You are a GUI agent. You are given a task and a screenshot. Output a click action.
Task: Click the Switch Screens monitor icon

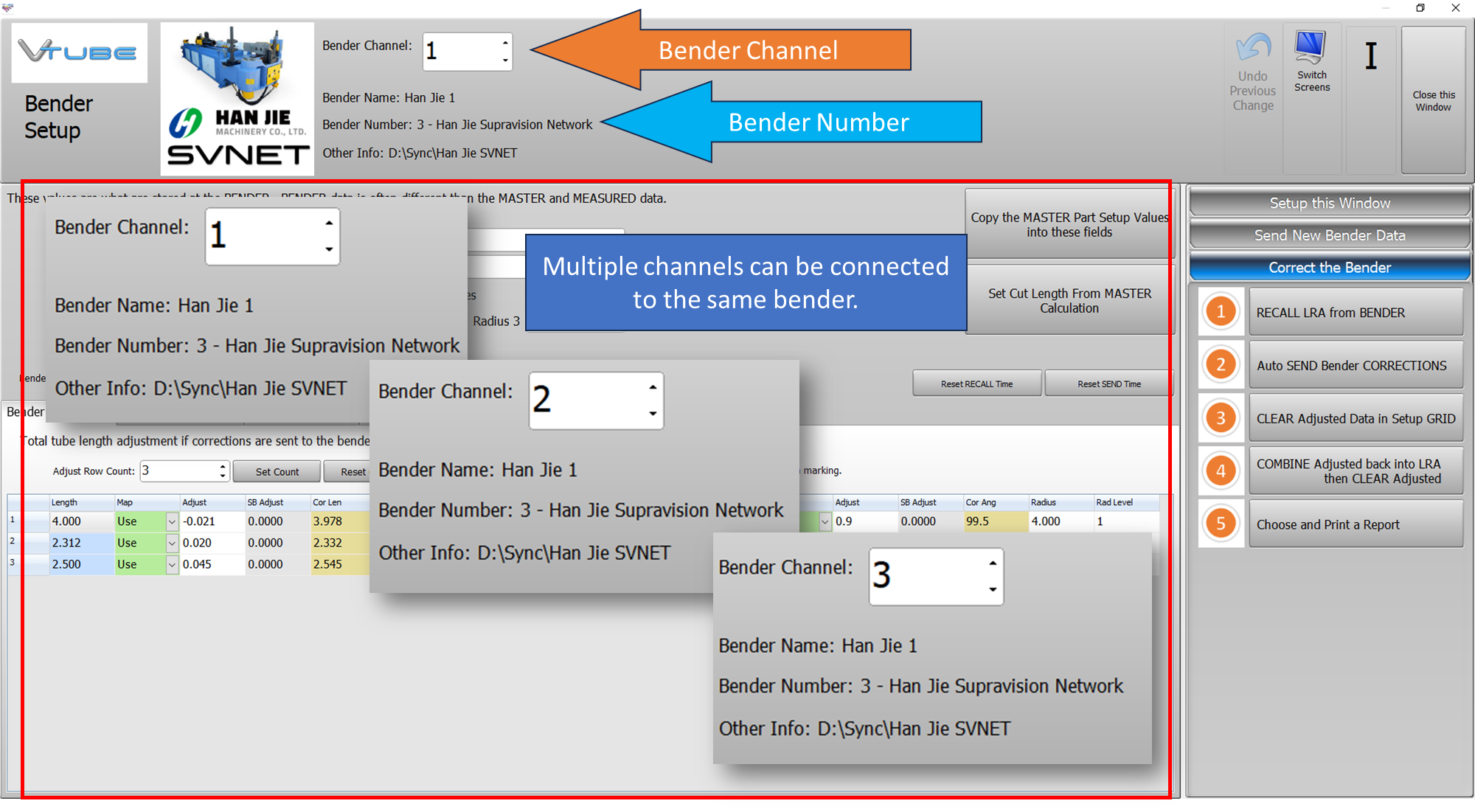[x=1311, y=47]
